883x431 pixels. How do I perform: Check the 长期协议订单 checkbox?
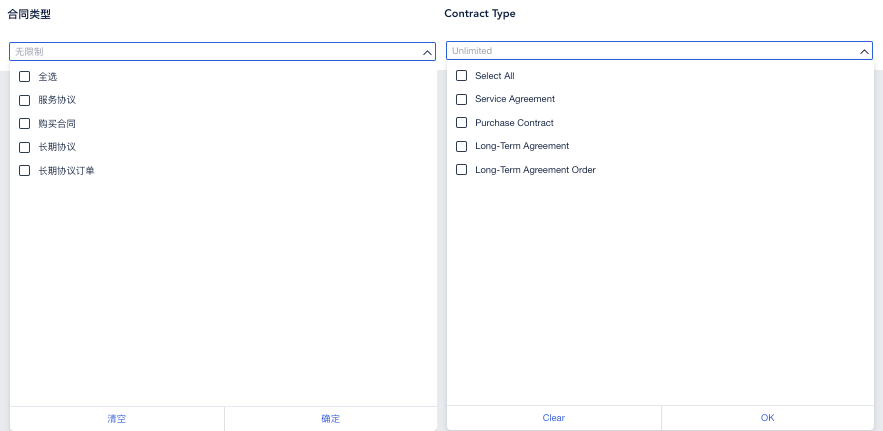25,171
